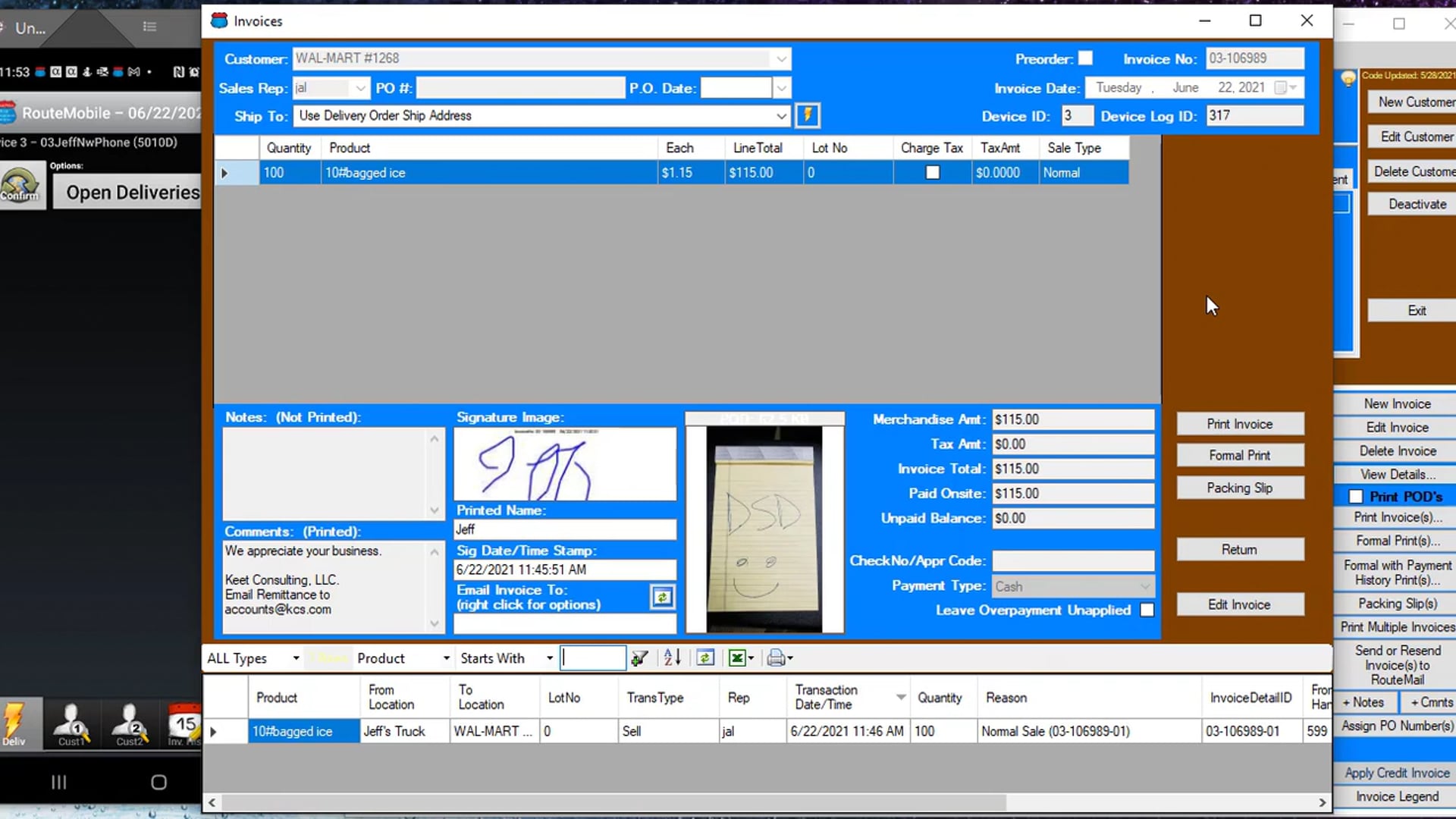Image resolution: width=1456 pixels, height=819 pixels.
Task: Click the horizontal scrollbar of the transactions grid
Action: pyautogui.click(x=614, y=802)
